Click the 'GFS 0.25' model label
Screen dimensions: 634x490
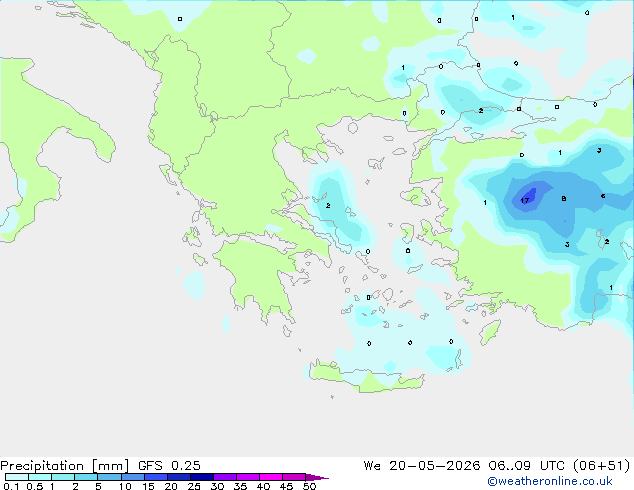point(169,466)
